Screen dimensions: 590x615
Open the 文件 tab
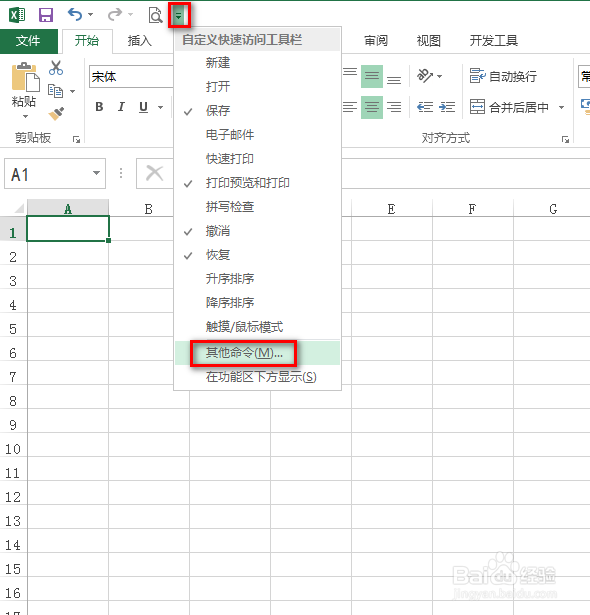(x=28, y=41)
